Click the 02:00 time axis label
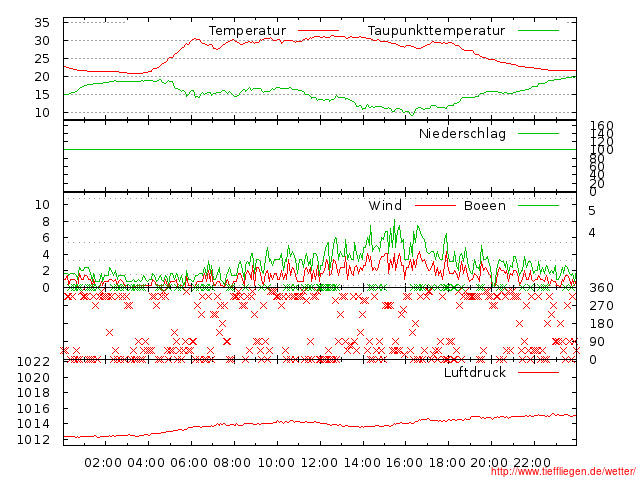The height and width of the screenshot is (480, 640). tap(103, 463)
